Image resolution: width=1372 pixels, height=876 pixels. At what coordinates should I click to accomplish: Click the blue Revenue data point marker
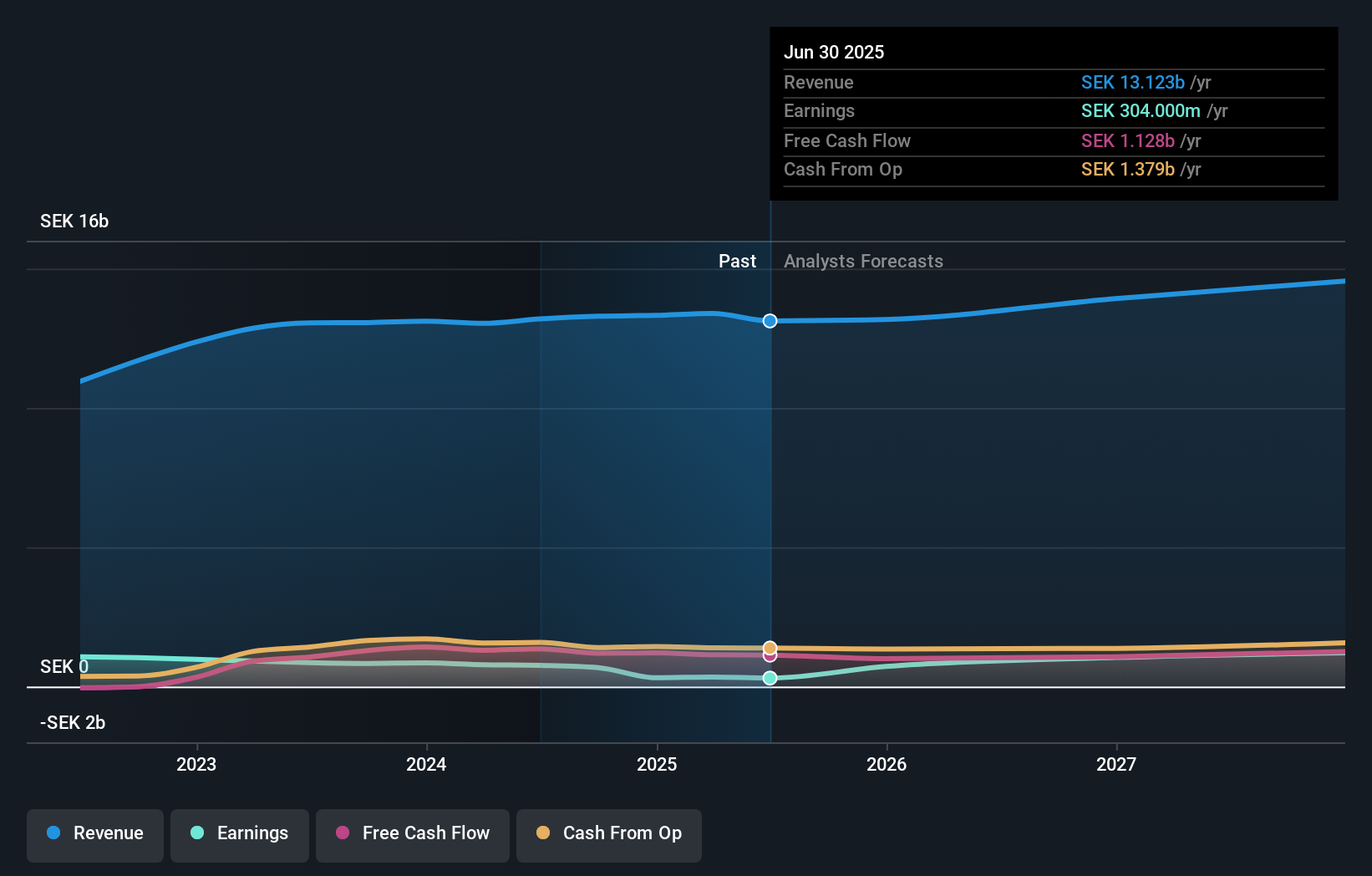tap(769, 320)
